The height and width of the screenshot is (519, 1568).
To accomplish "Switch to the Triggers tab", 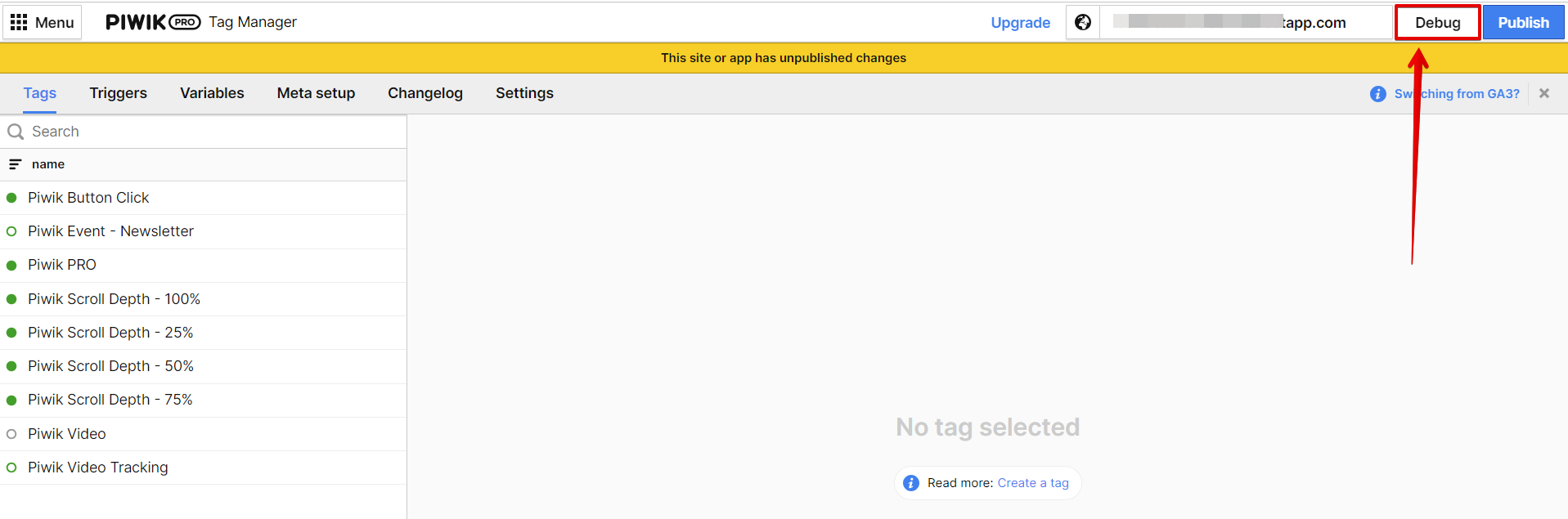I will 118,93.
